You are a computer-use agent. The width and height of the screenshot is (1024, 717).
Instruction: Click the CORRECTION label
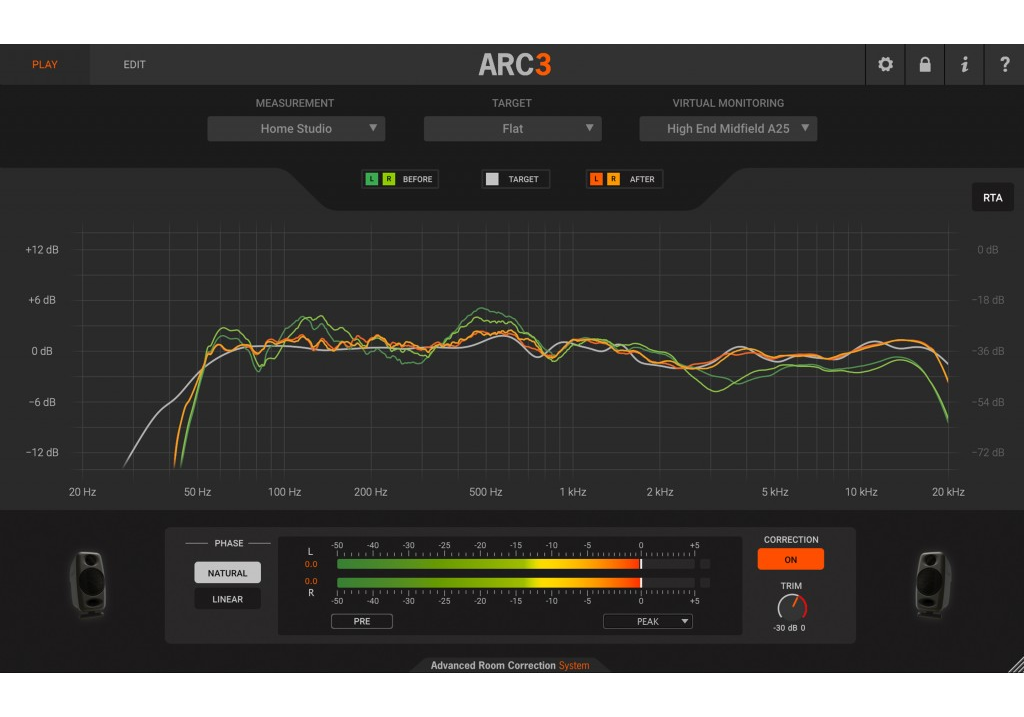pos(791,539)
